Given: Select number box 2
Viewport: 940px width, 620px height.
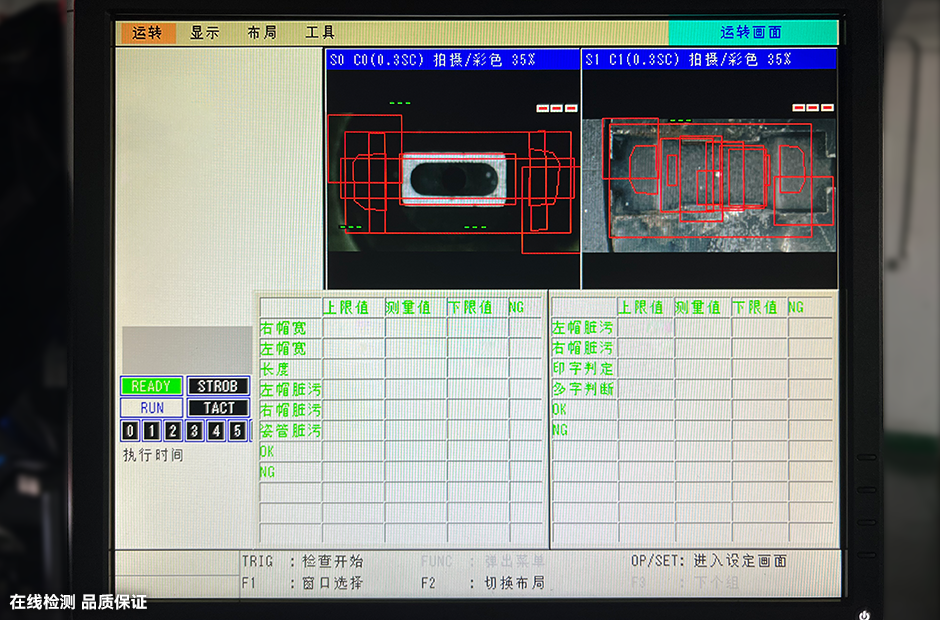Looking at the screenshot, I should [x=173, y=431].
